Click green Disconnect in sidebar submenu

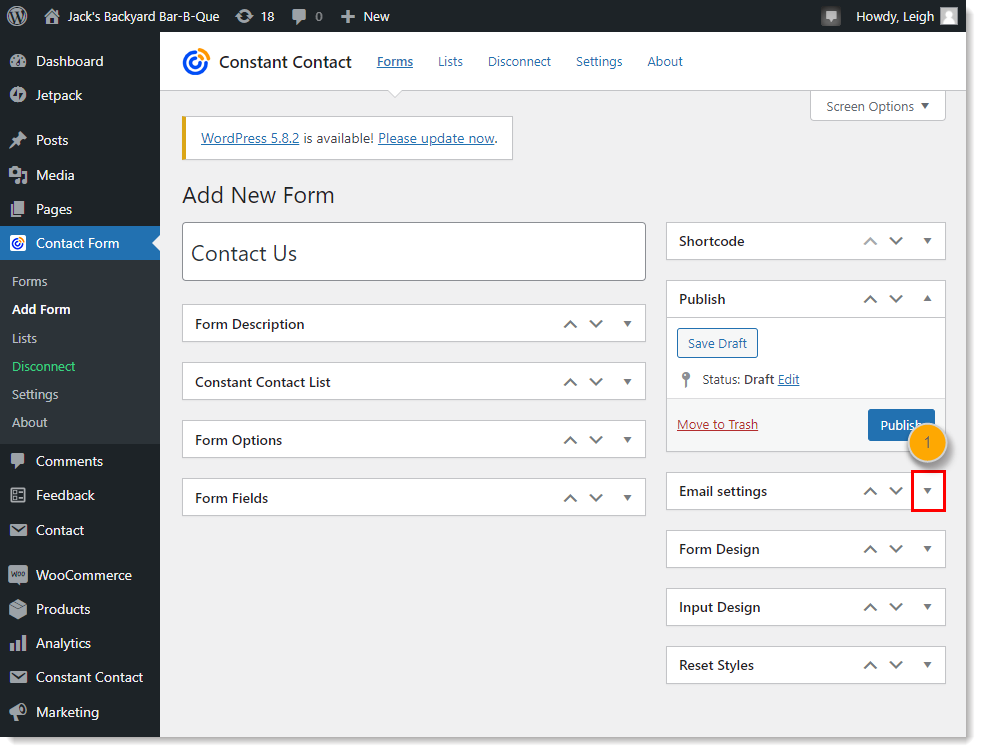(x=44, y=367)
